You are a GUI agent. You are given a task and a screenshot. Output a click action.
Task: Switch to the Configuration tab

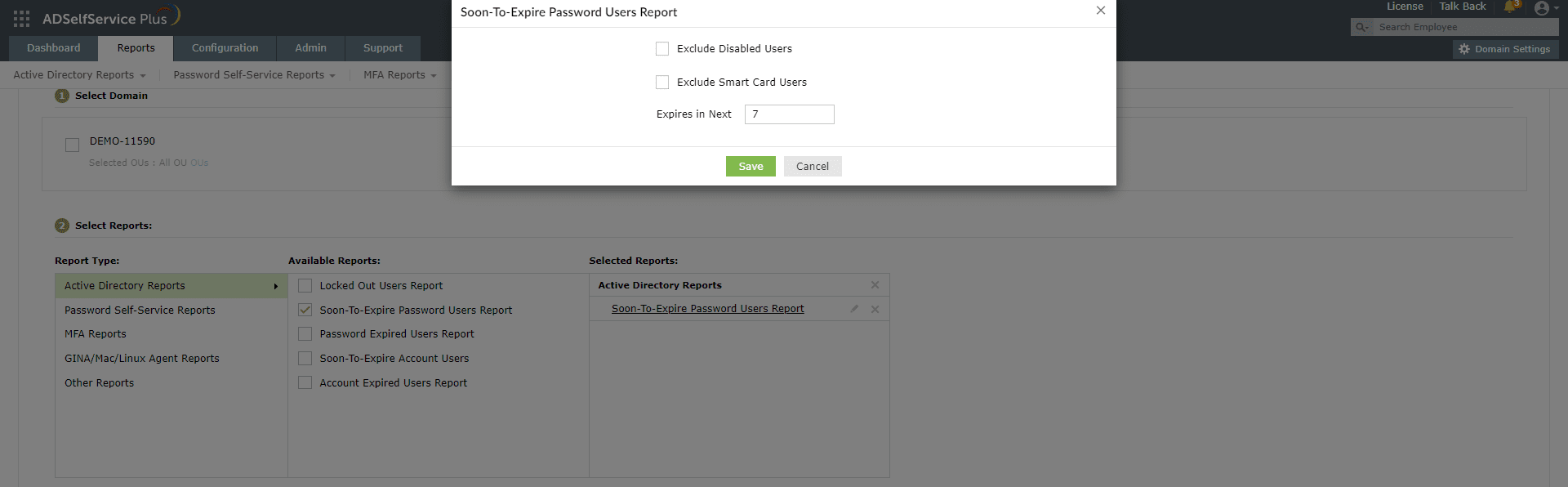click(x=225, y=48)
